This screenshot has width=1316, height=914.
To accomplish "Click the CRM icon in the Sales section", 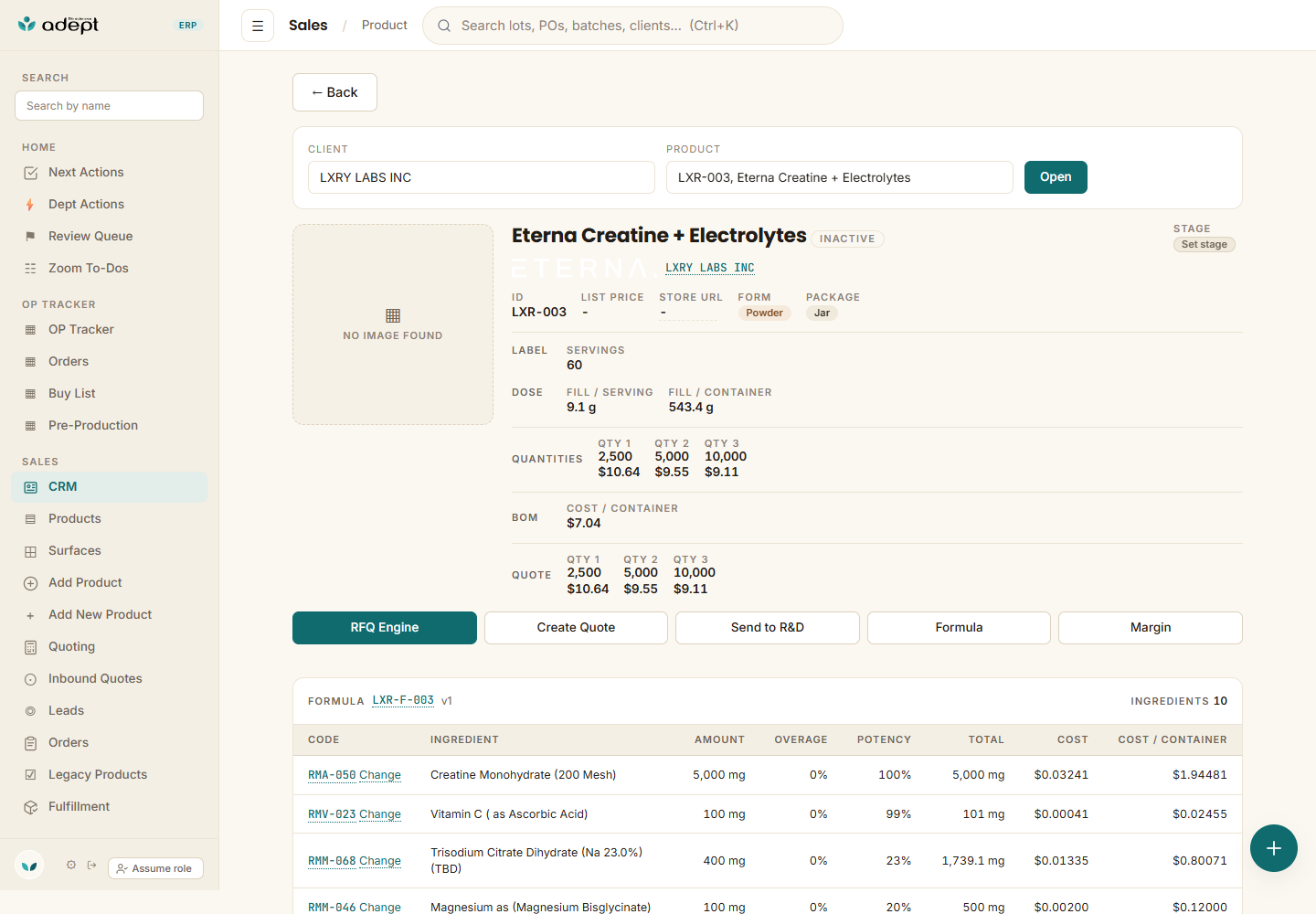I will [30, 487].
